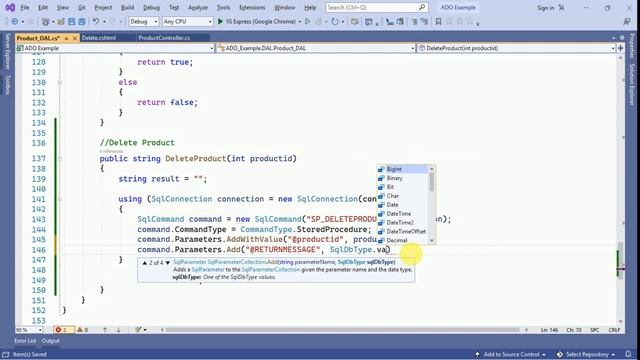Viewport: 640px width, 360px height.
Task: Show the next overload with down triangle
Action: (x=167, y=263)
